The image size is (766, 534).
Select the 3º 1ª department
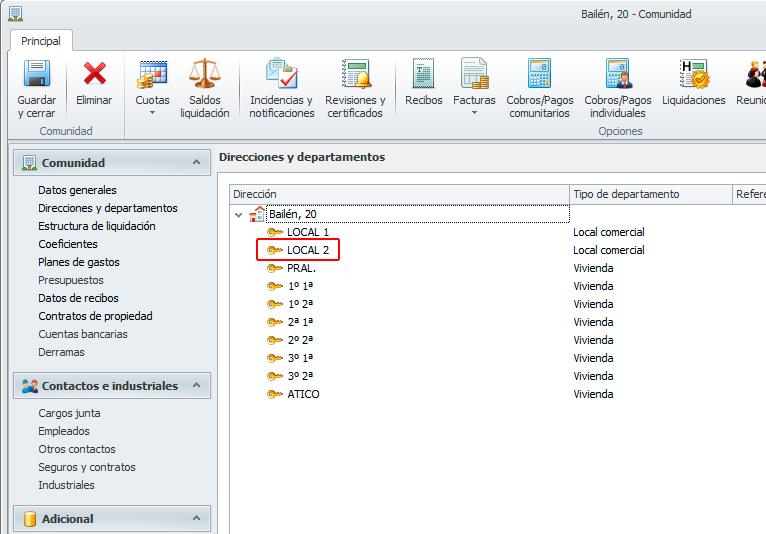tap(300, 358)
